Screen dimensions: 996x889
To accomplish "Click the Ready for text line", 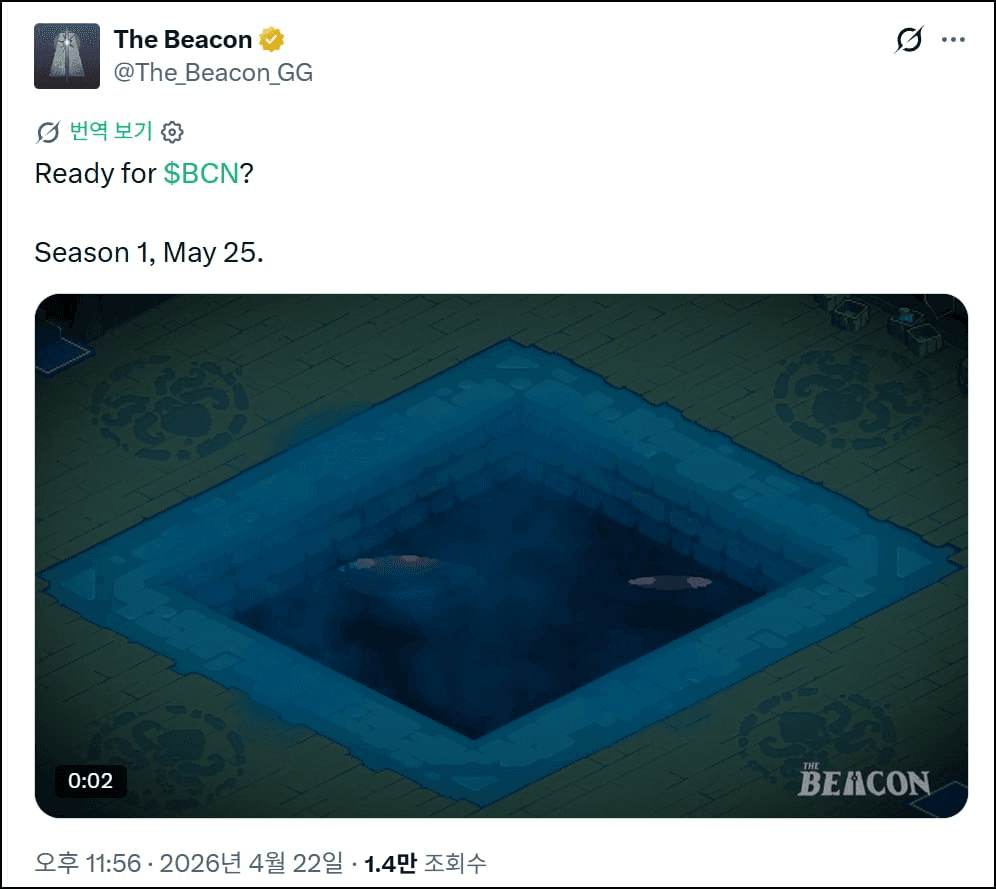I will click(144, 173).
